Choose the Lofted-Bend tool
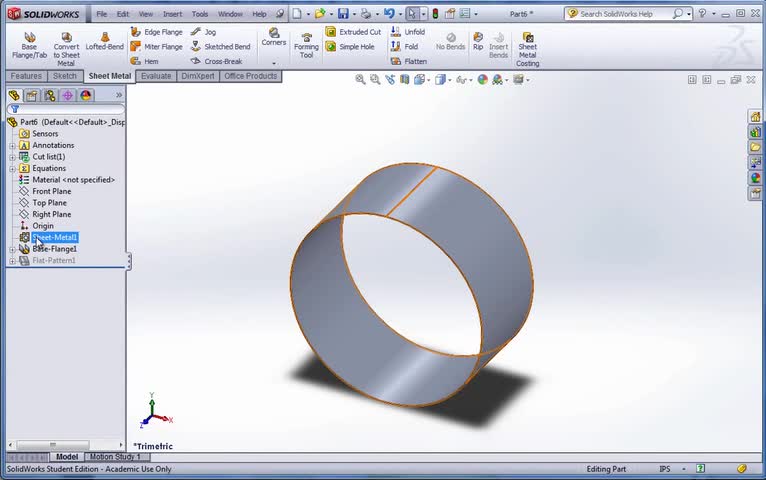This screenshot has width=766, height=480. pyautogui.click(x=105, y=41)
